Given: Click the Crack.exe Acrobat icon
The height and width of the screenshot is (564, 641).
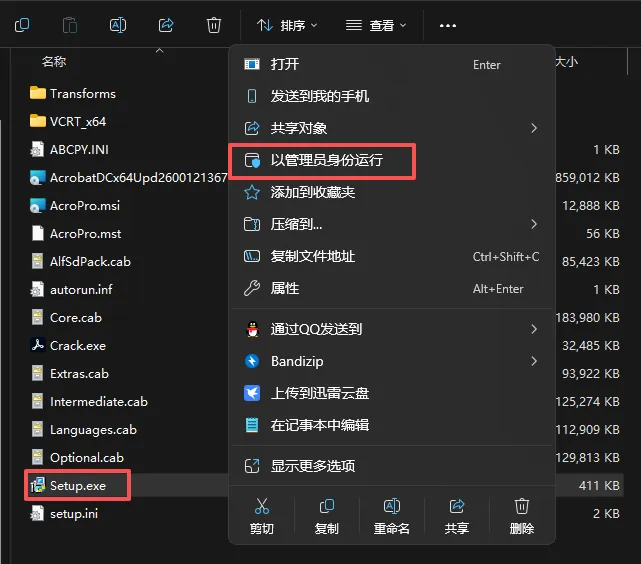Looking at the screenshot, I should click(38, 345).
